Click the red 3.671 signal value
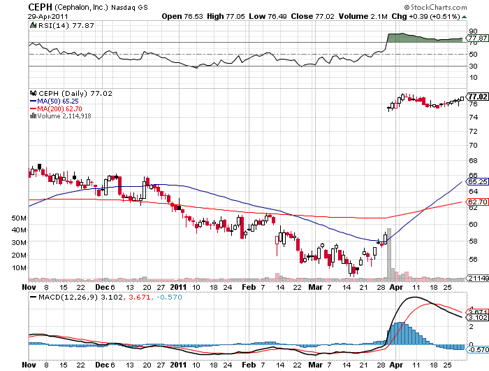This screenshot has width=489, height=371. coord(139,297)
